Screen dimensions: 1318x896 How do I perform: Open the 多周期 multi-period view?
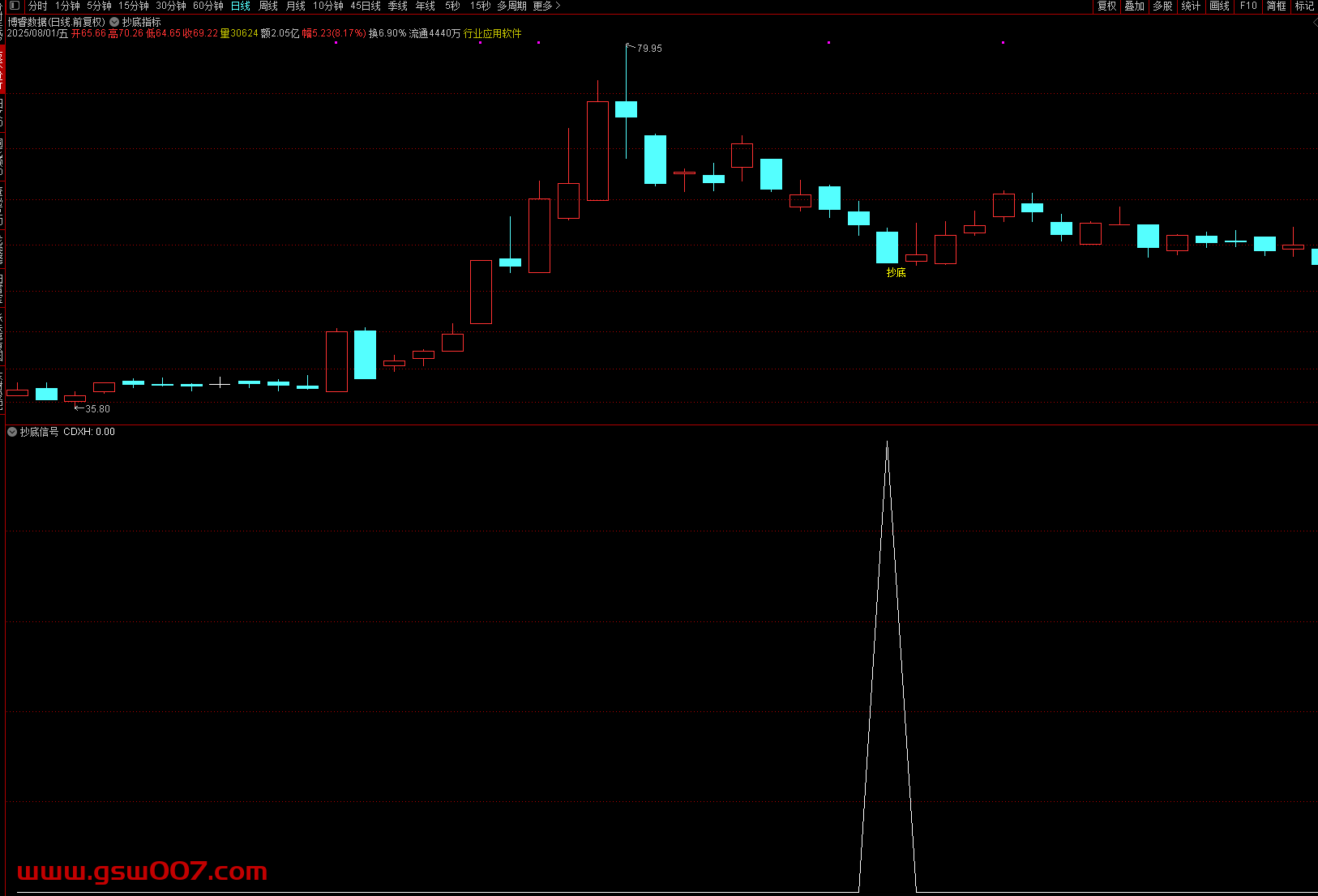[512, 6]
